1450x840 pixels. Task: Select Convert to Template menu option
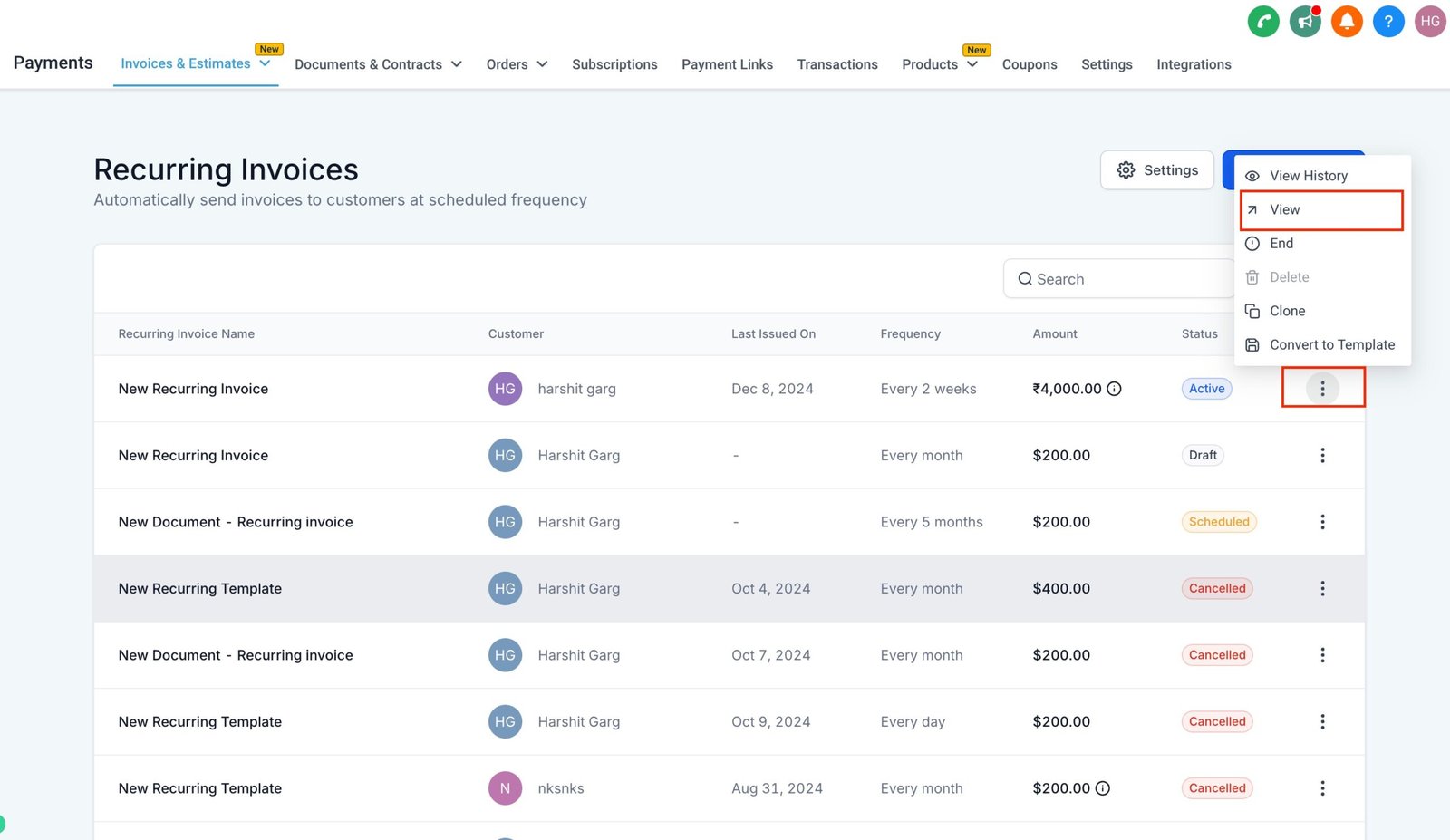tap(1331, 344)
